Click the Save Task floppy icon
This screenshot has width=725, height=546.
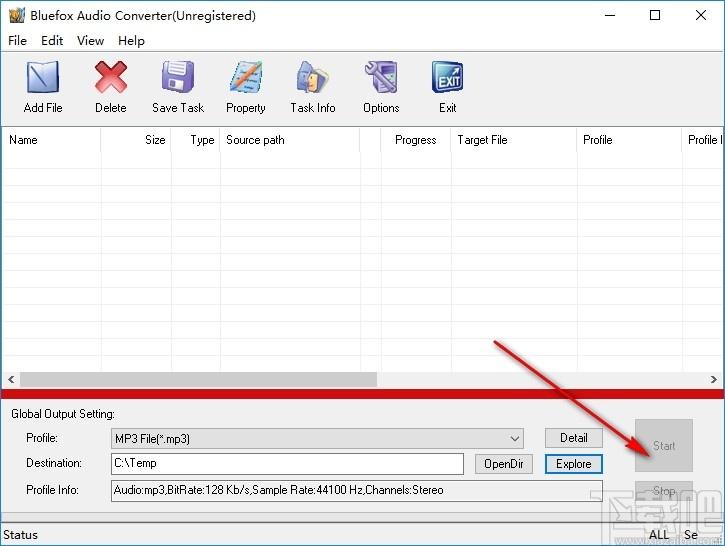[x=178, y=77]
